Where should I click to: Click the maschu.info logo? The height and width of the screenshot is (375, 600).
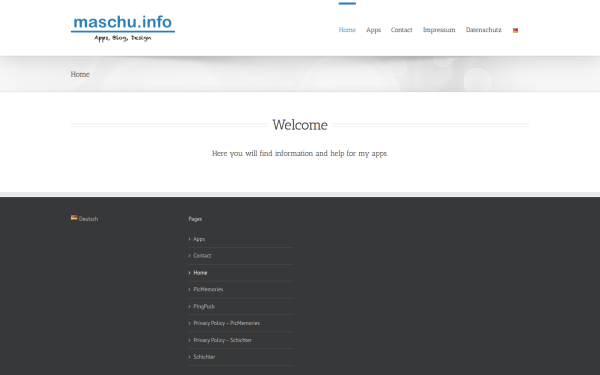[x=123, y=28]
